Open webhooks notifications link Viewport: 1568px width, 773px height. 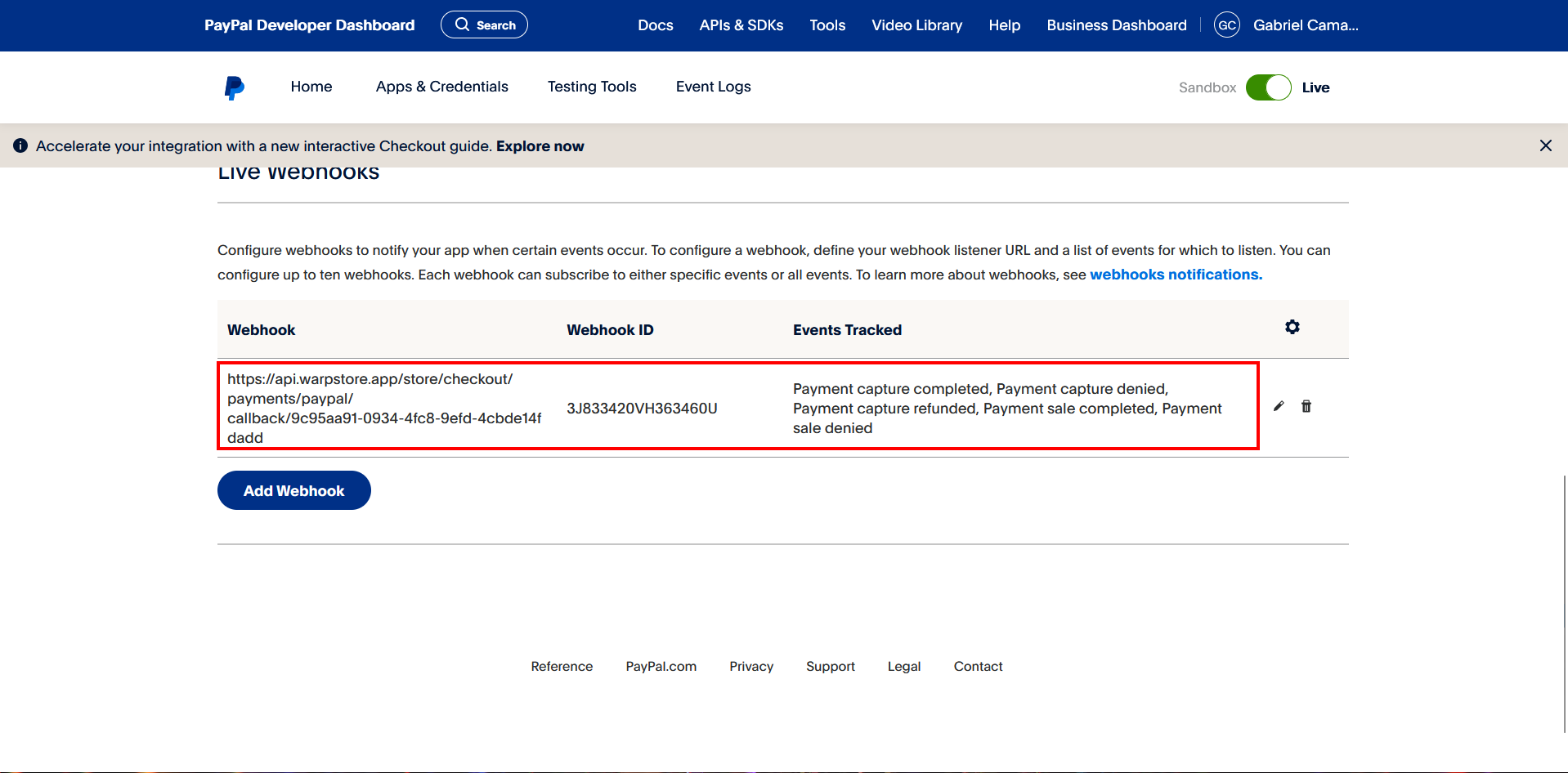coord(1176,275)
